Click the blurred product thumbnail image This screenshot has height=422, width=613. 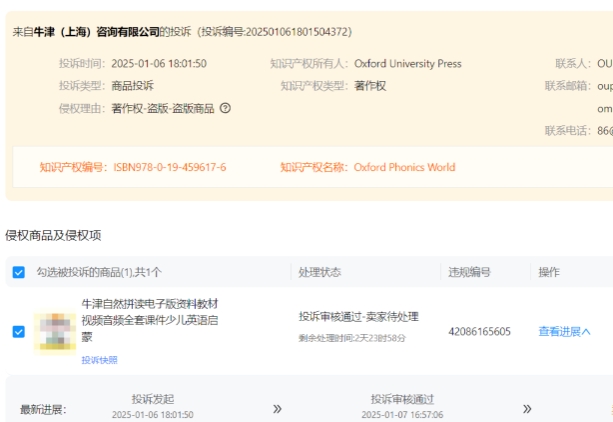coord(55,331)
